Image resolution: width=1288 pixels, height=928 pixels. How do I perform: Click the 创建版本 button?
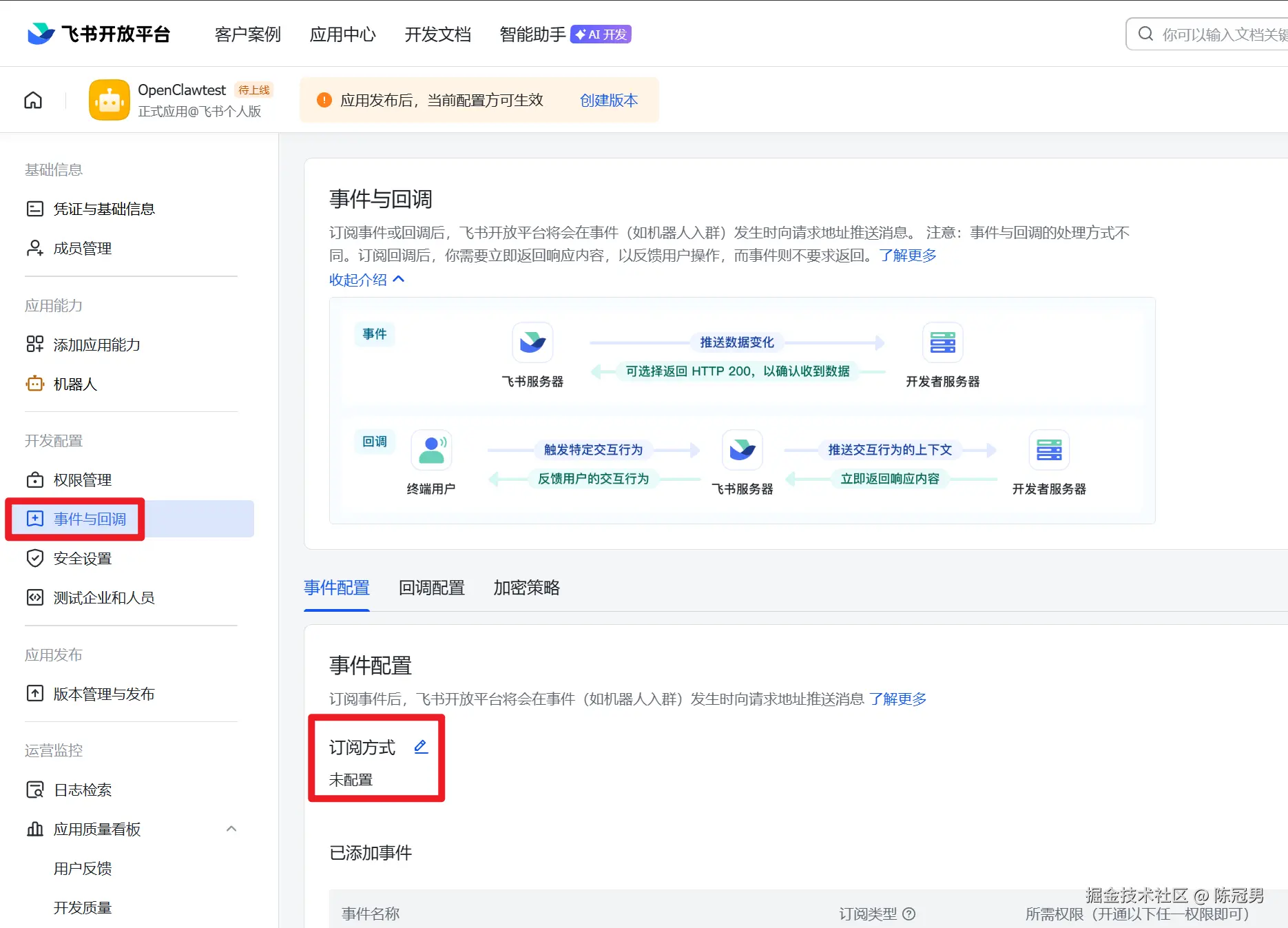(x=608, y=100)
